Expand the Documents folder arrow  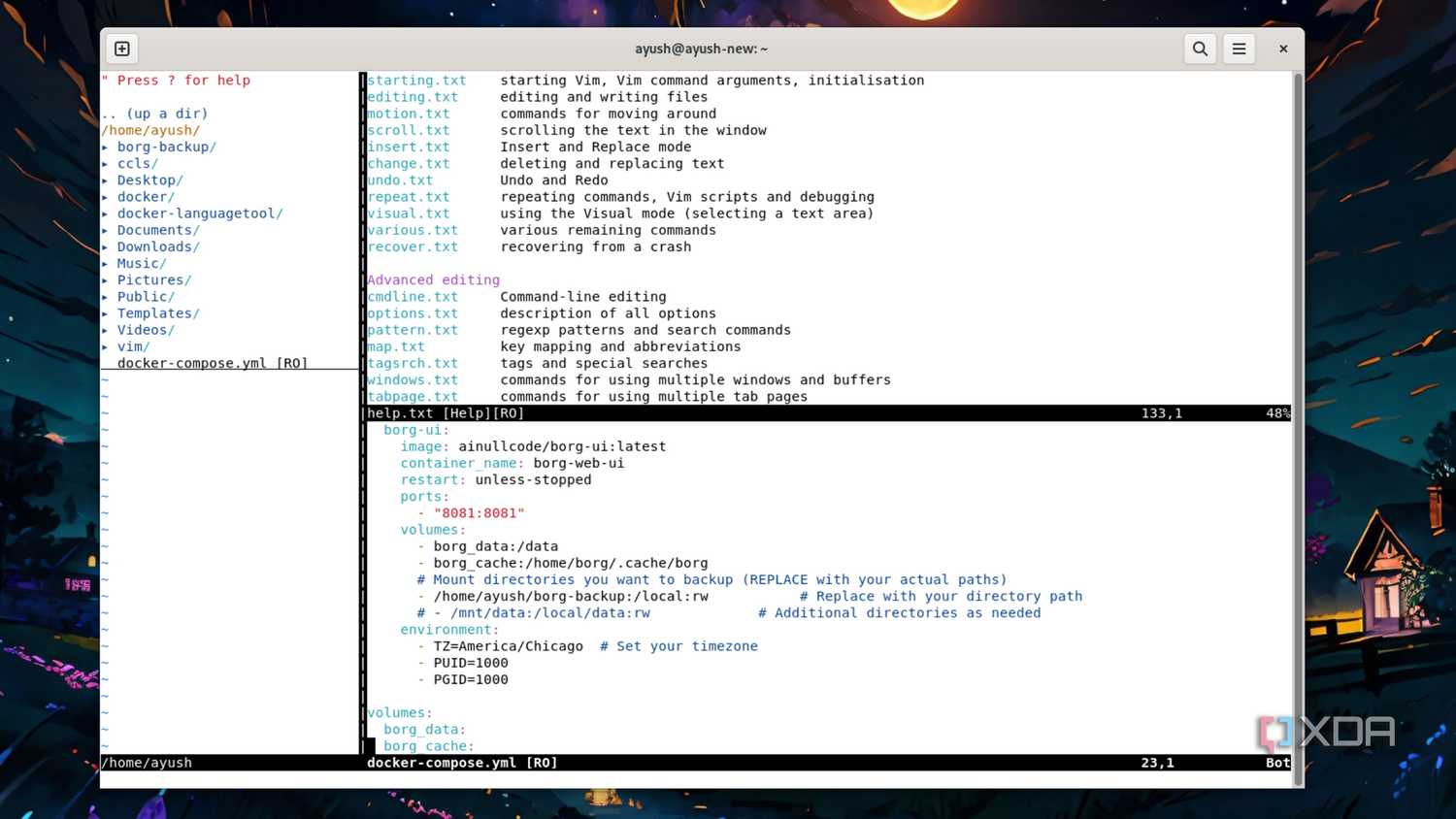(105, 230)
